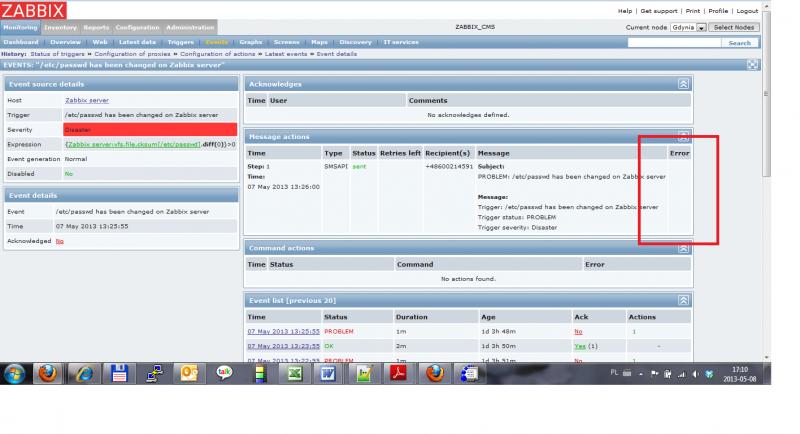Go to Discovery submenu
The height and width of the screenshot is (434, 800).
(x=356, y=42)
